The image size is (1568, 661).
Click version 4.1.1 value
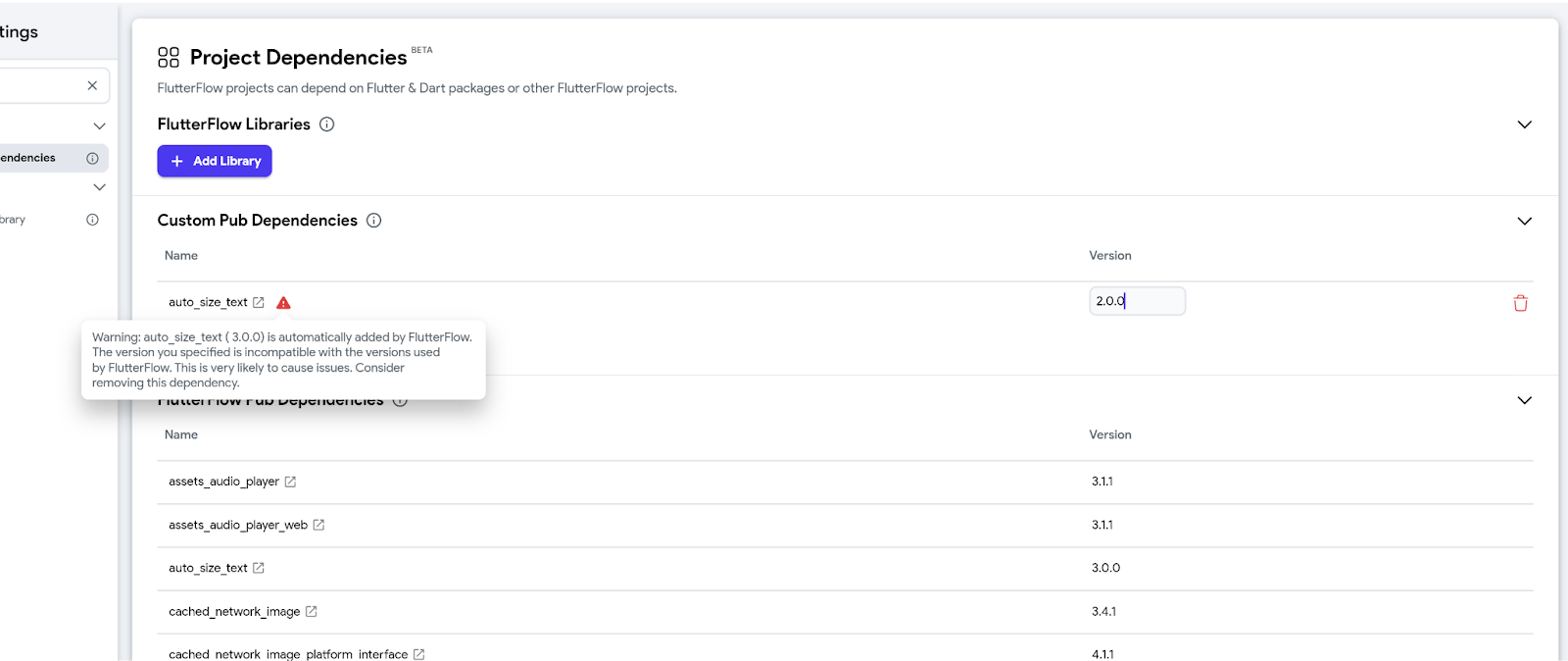click(1102, 654)
